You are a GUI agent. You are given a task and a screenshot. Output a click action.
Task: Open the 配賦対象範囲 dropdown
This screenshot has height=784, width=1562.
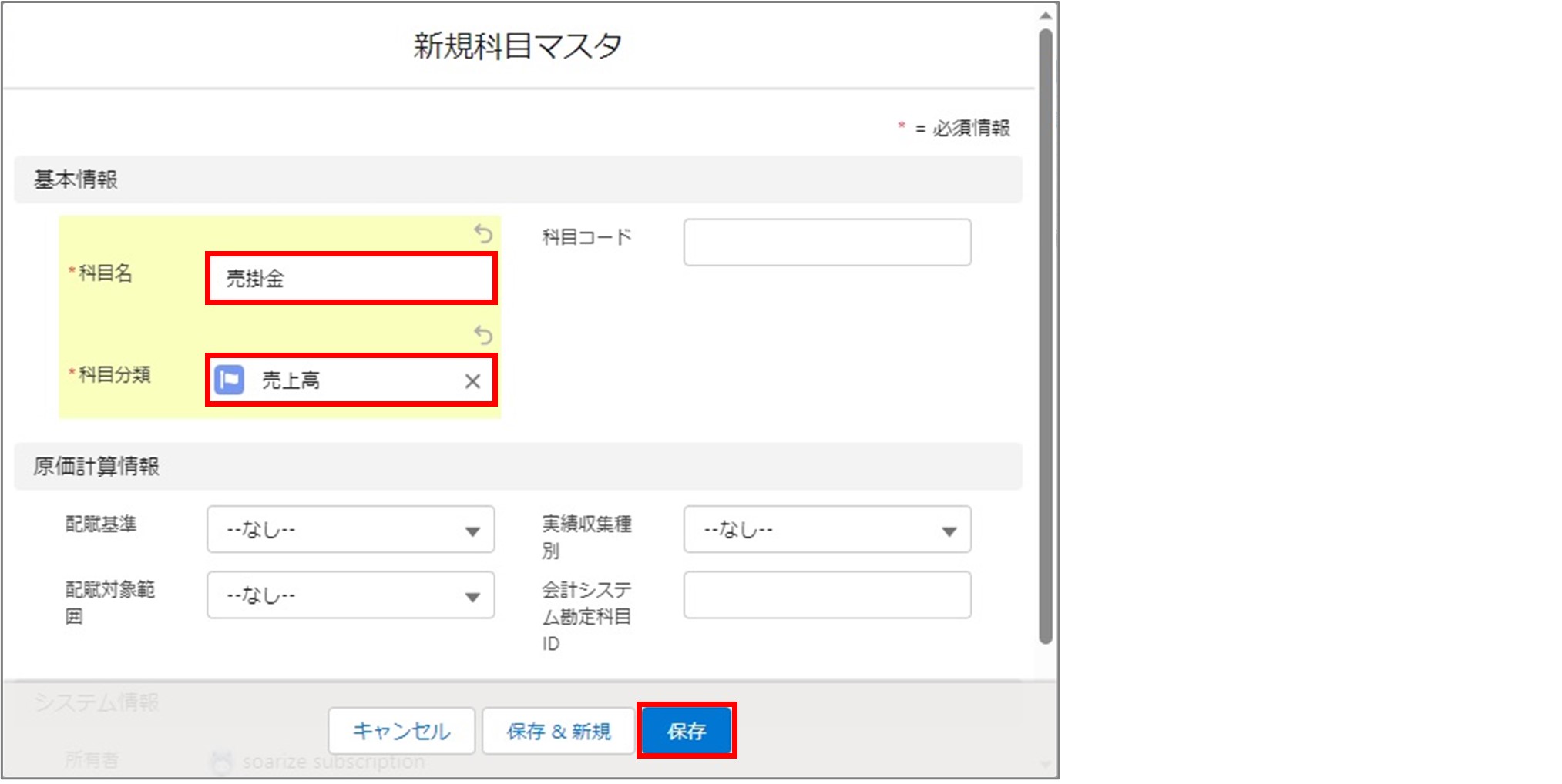click(351, 595)
